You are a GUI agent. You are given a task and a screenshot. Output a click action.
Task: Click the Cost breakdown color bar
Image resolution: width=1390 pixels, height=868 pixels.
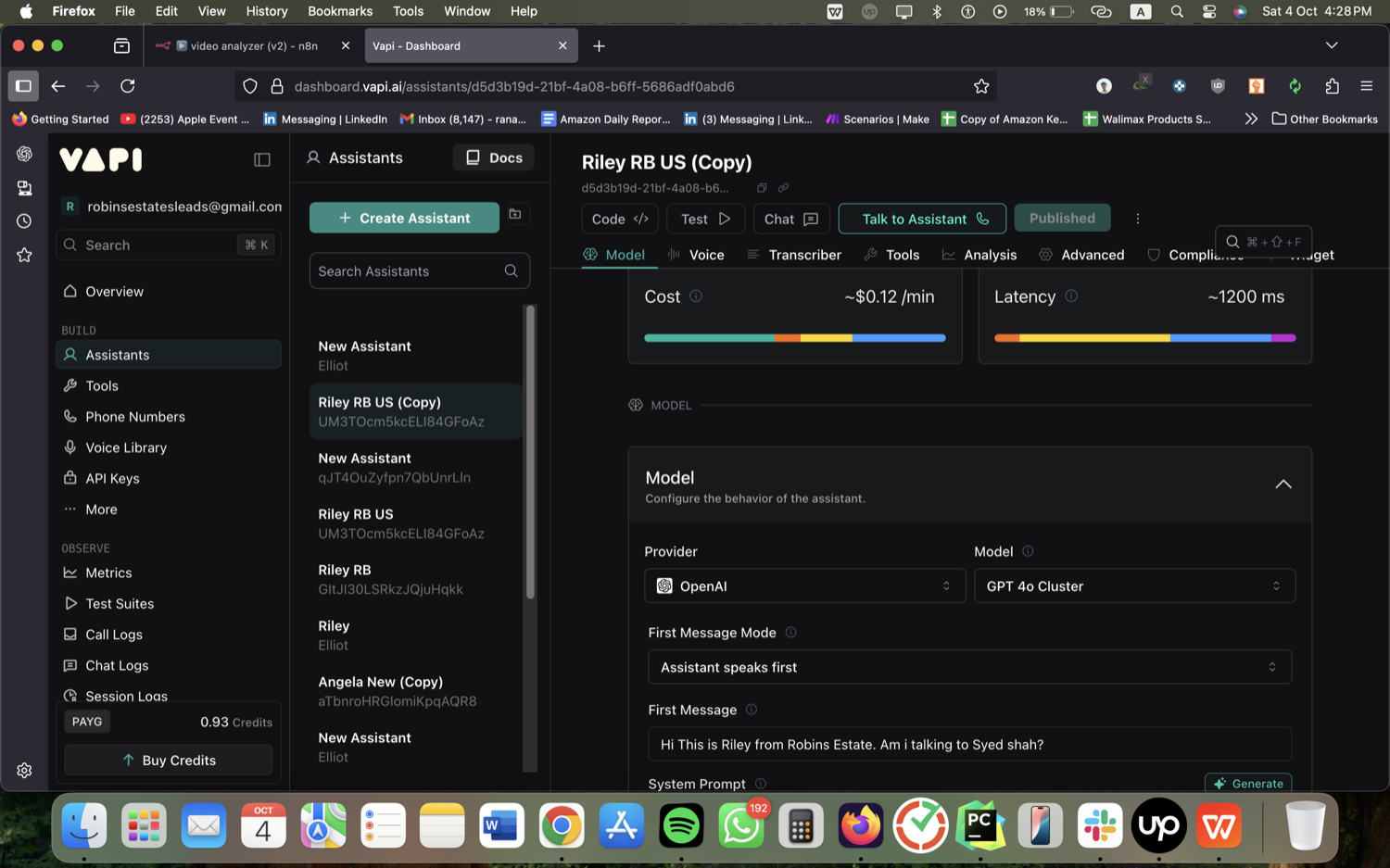(795, 338)
